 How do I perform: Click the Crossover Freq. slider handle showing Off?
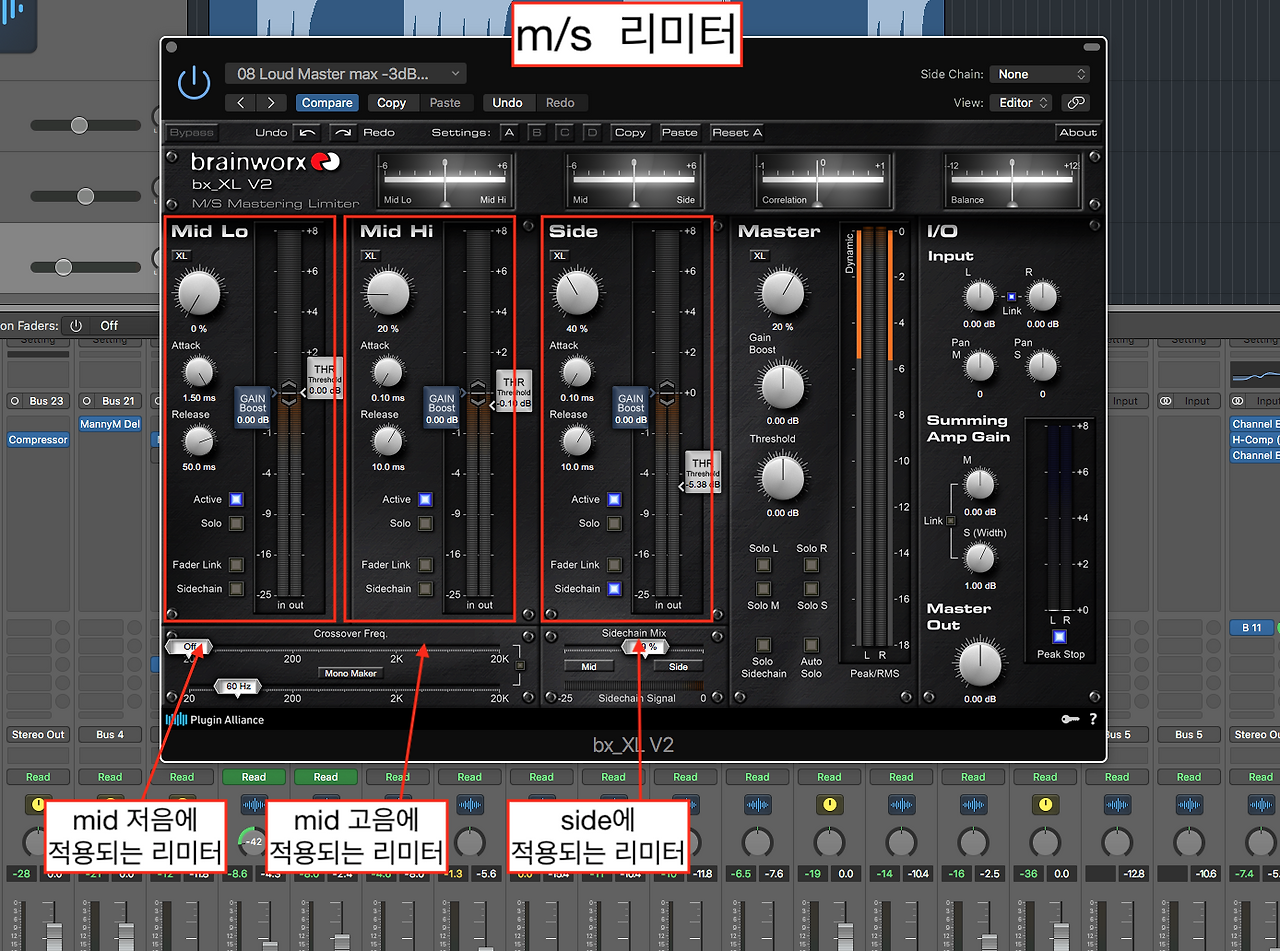(189, 647)
